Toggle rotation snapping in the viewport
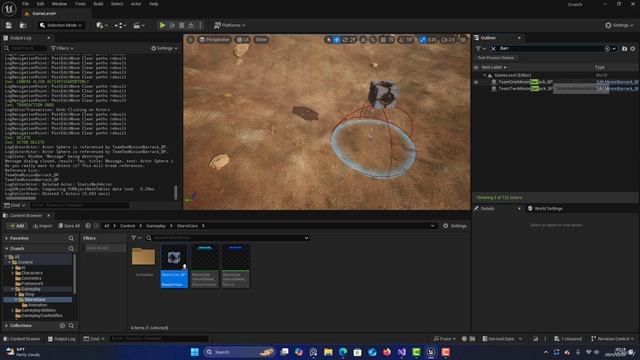This screenshot has width=640, height=360. pos(402,40)
